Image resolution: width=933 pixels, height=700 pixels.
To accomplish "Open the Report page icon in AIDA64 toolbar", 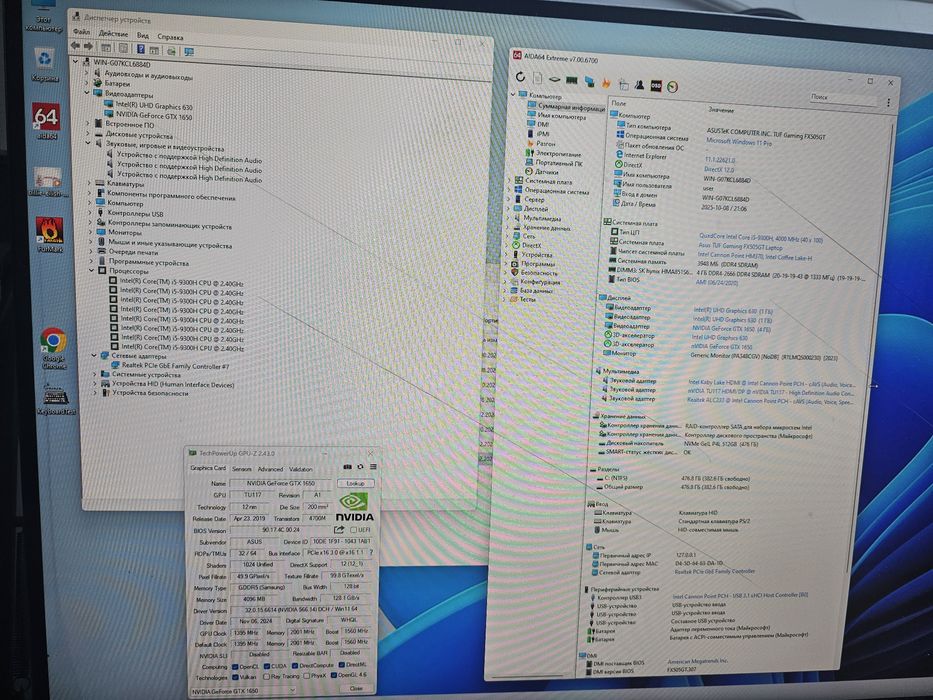I will pyautogui.click(x=537, y=78).
